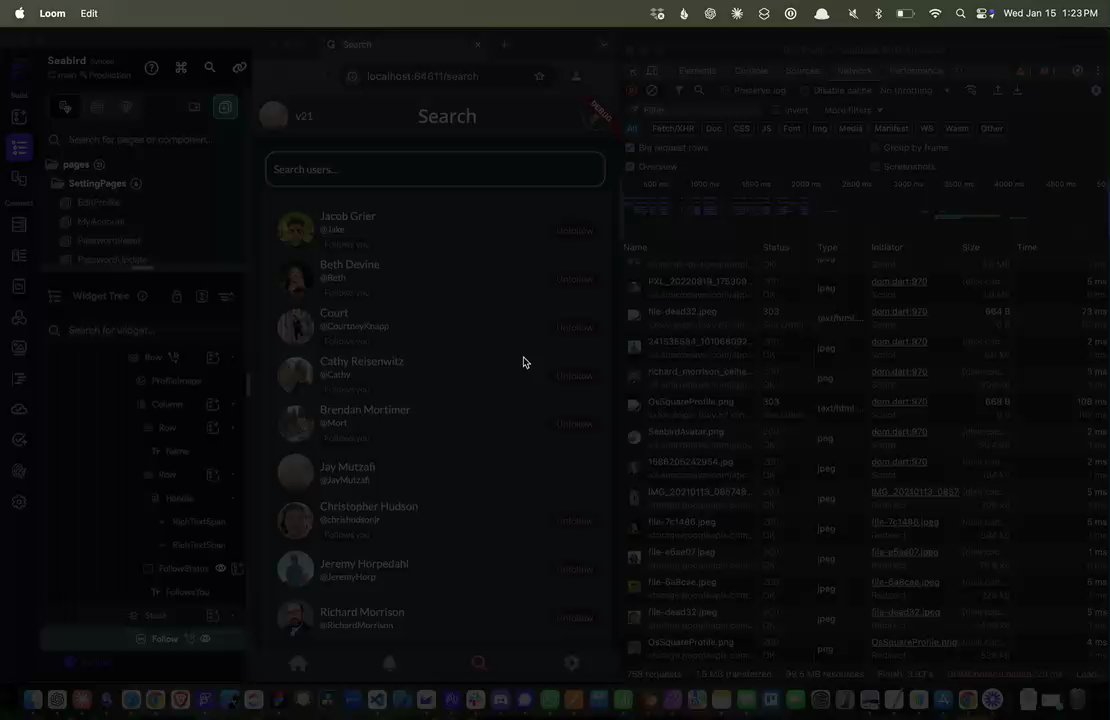The width and height of the screenshot is (1110, 720).
Task: Switch to the Console tab in DevTools
Action: point(751,71)
